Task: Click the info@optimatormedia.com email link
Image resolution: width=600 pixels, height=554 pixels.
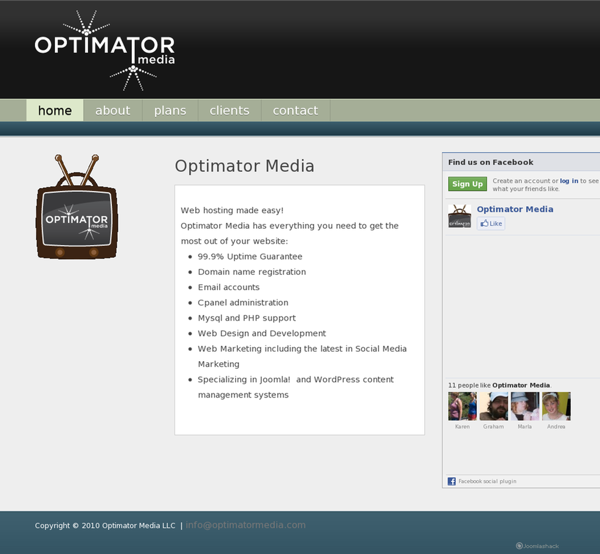Action: coord(246,525)
